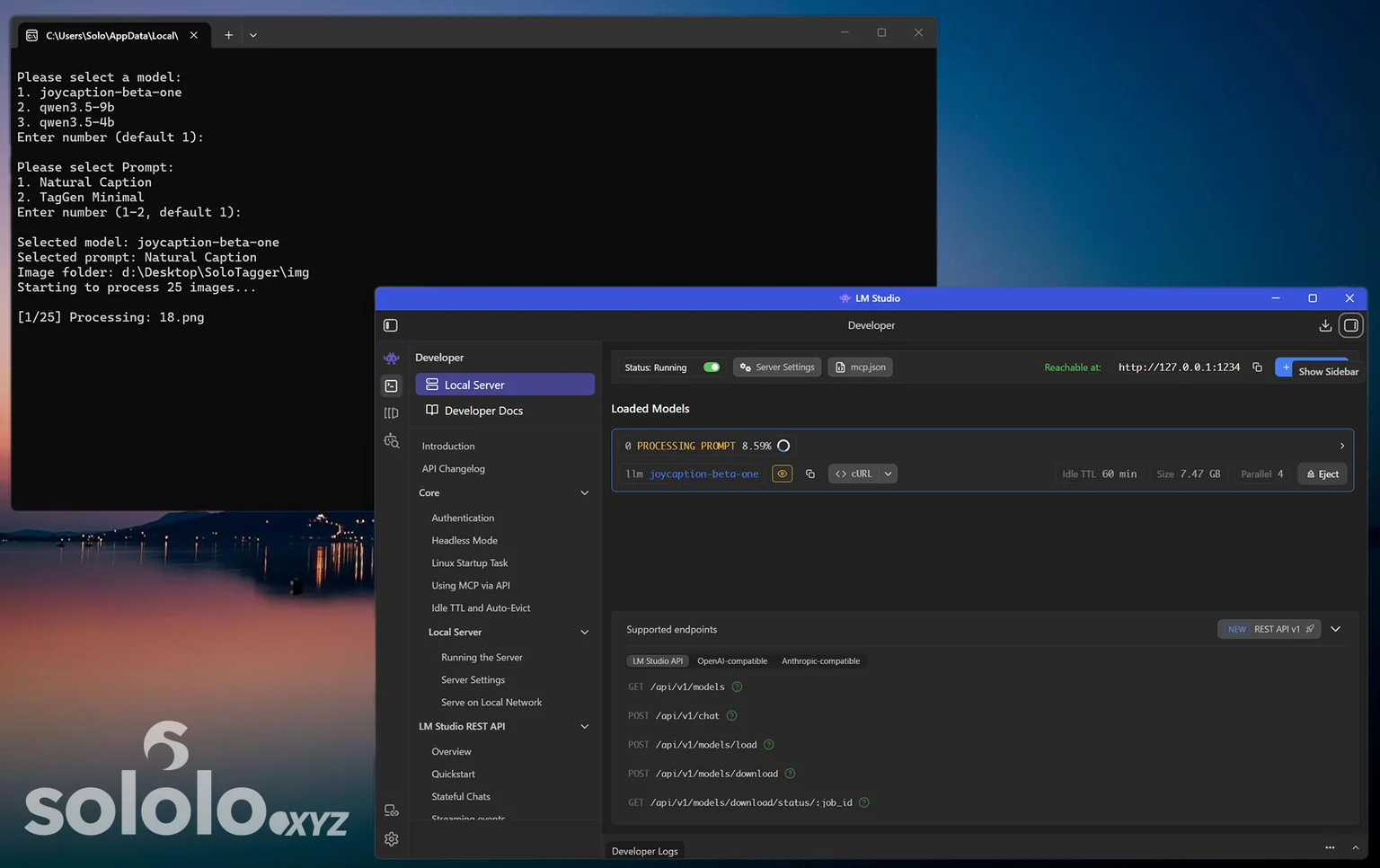
Task: Open the mcp.json button
Action: 860,368
